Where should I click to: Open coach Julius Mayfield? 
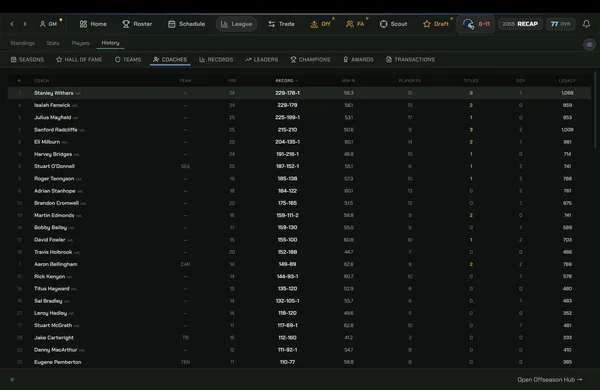tap(52, 117)
